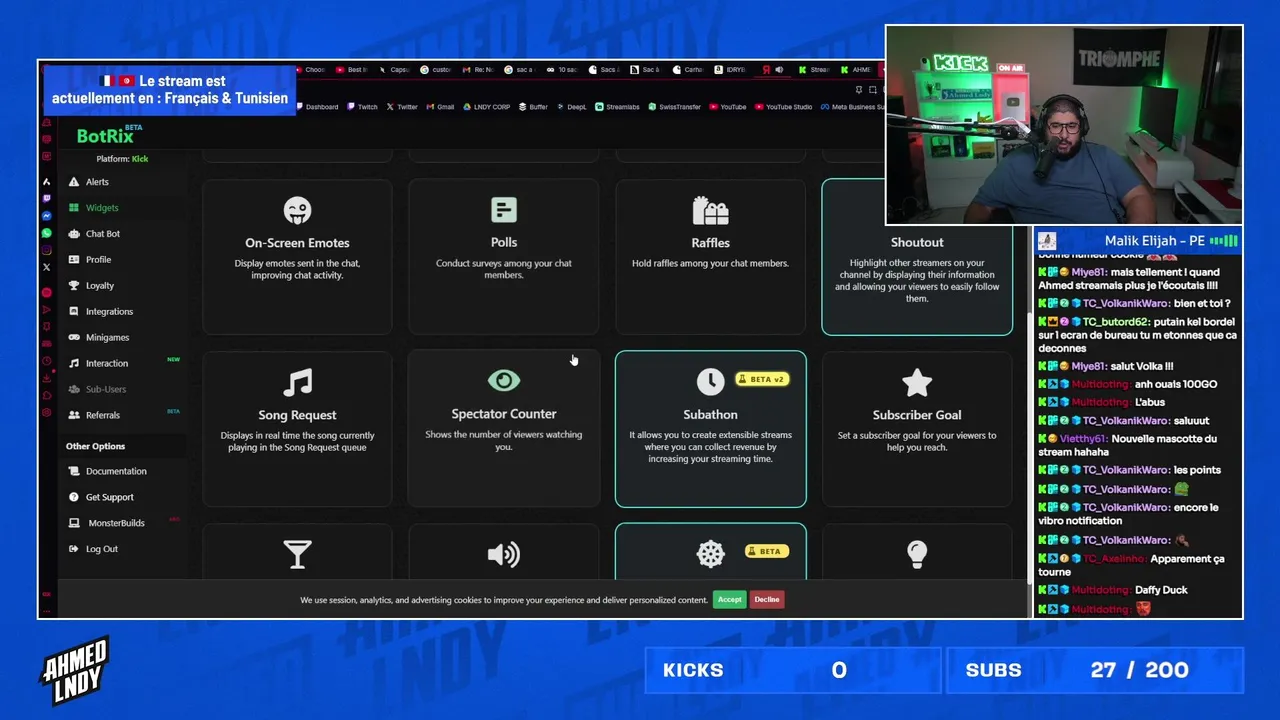
Task: Open downloads icon in browser side panel
Action: [x=47, y=378]
